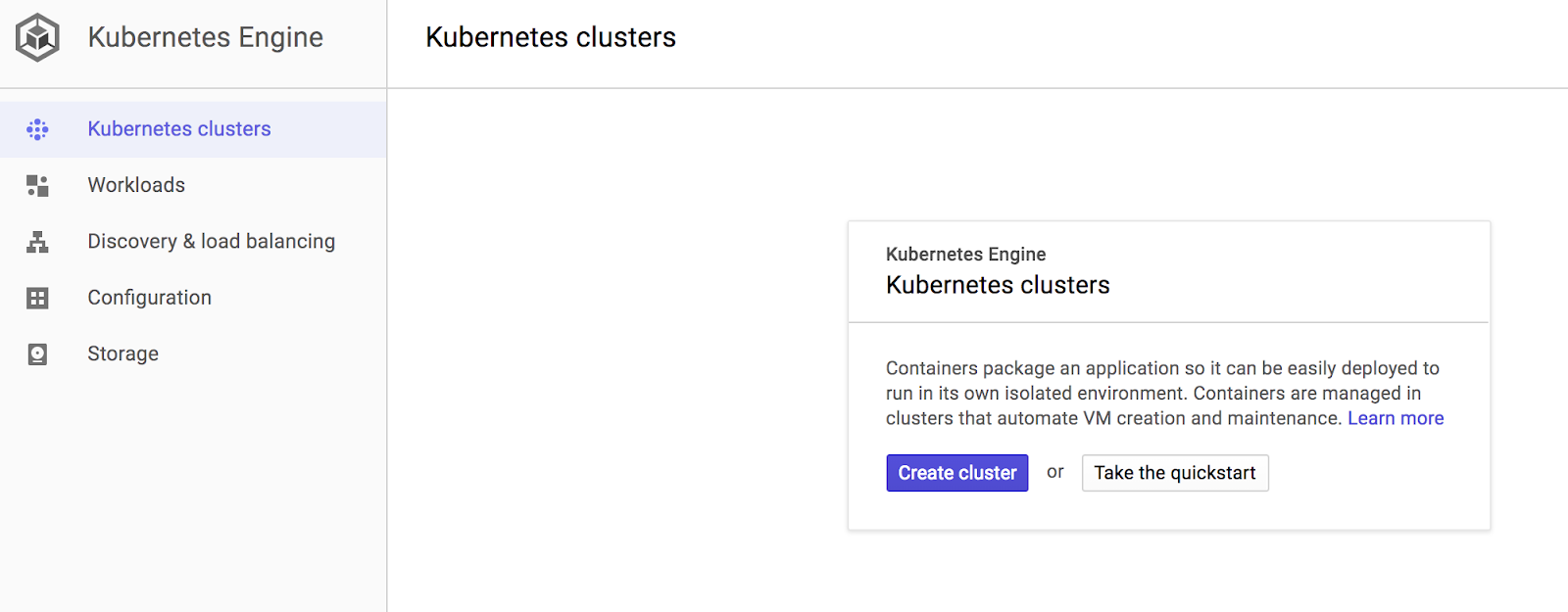Open the Storage menu label
Viewport: 1568px width, 612px height.
[122, 353]
